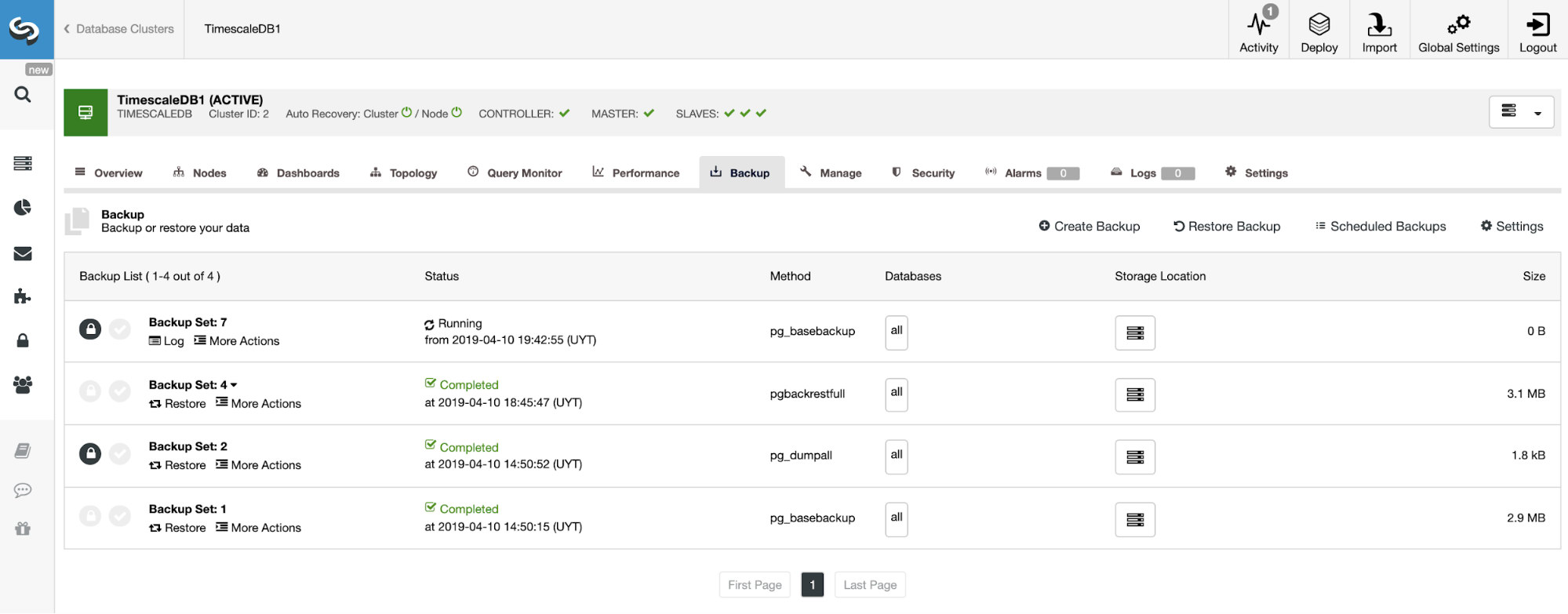Open the sidebar gift icon
Image resolution: width=1568 pixels, height=614 pixels.
tap(23, 529)
